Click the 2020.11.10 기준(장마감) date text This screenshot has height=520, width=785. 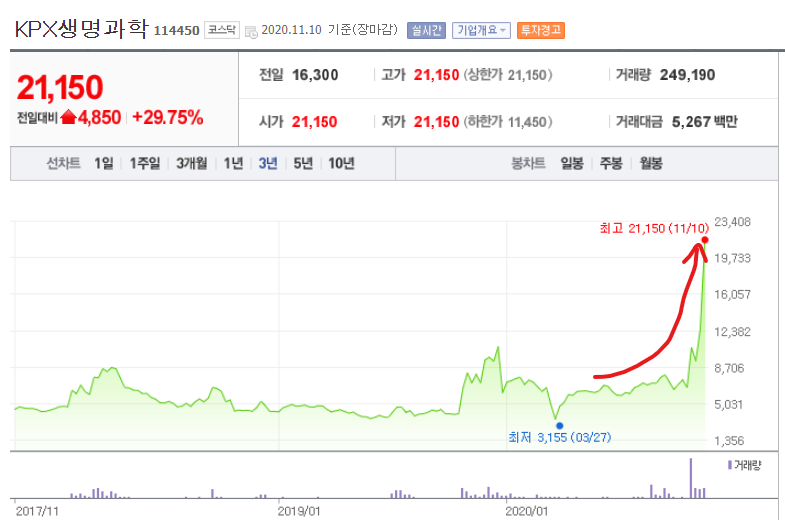tap(329, 30)
